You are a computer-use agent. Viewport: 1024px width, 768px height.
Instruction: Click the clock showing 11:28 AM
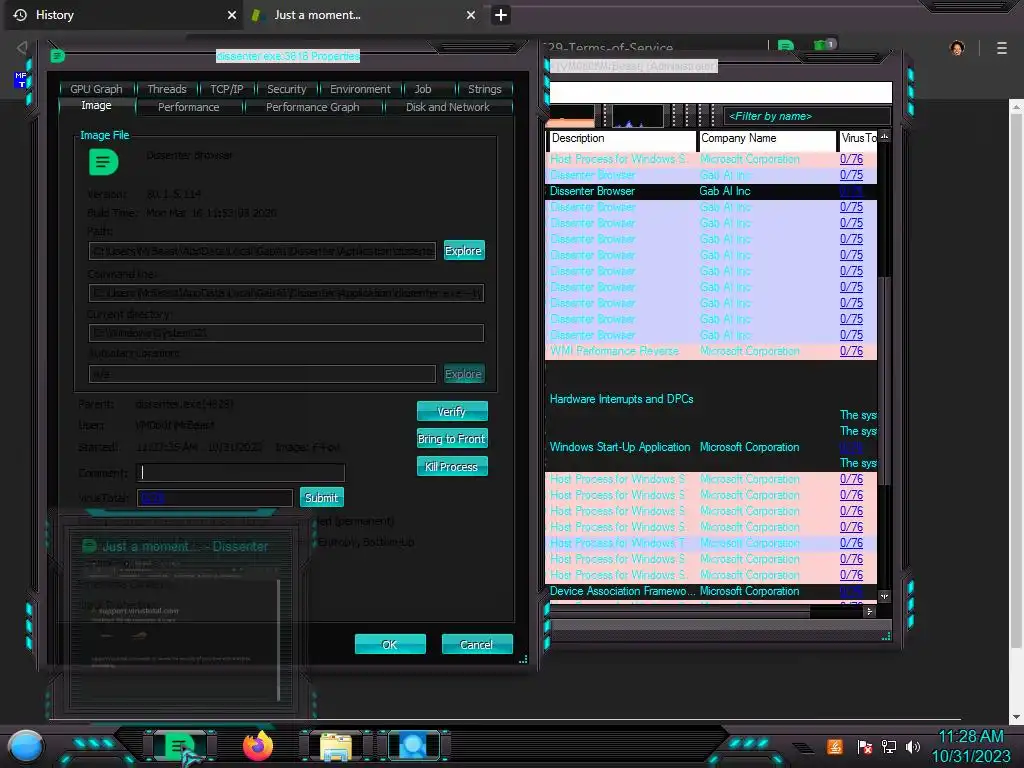pyautogui.click(x=970, y=737)
